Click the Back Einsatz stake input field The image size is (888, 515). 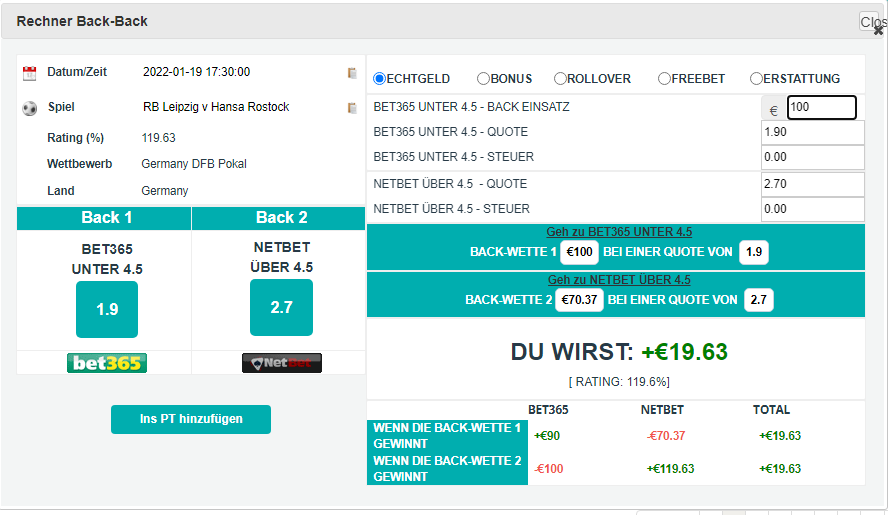point(822,107)
